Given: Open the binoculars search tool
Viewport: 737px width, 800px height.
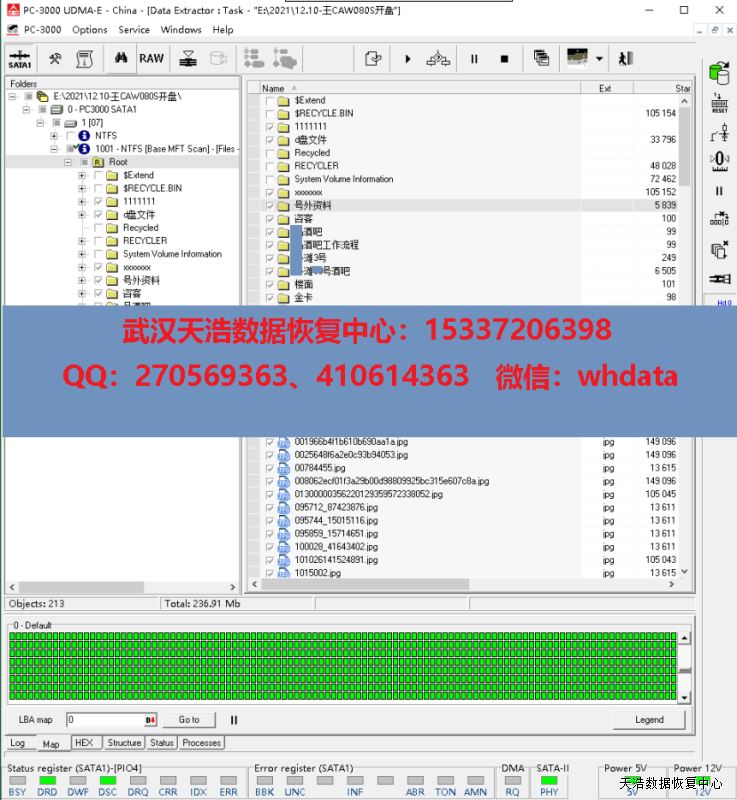Looking at the screenshot, I should pyautogui.click(x=119, y=58).
